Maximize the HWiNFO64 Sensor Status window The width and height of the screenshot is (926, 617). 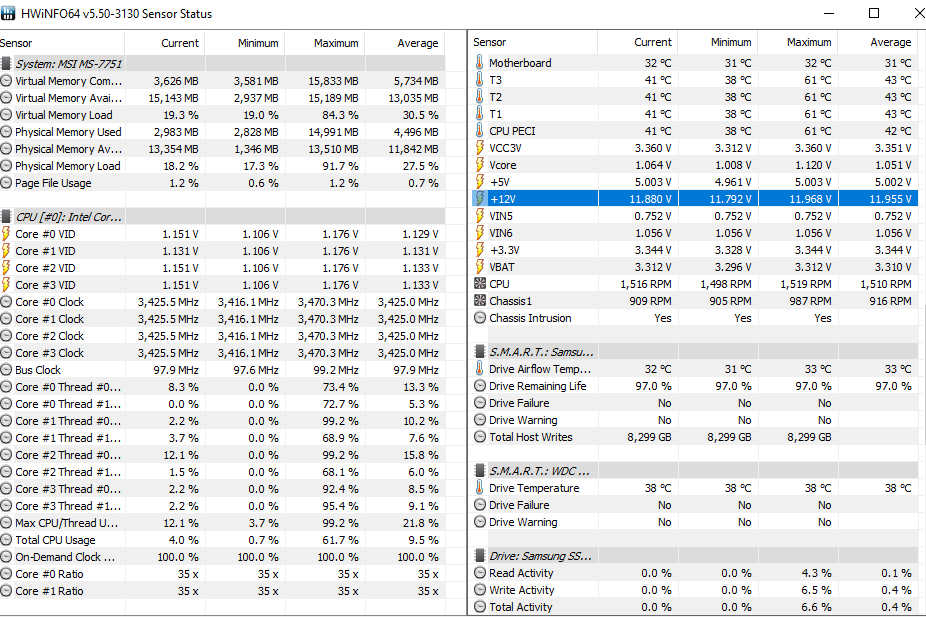tap(874, 14)
